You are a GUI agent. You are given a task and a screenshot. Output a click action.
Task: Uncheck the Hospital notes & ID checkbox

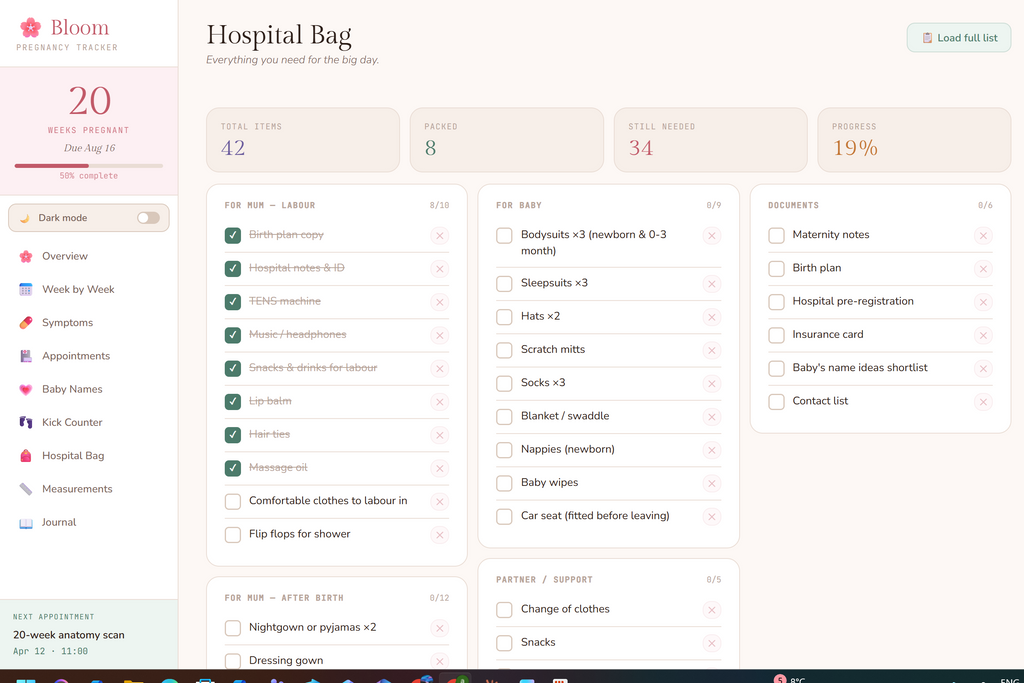point(232,268)
